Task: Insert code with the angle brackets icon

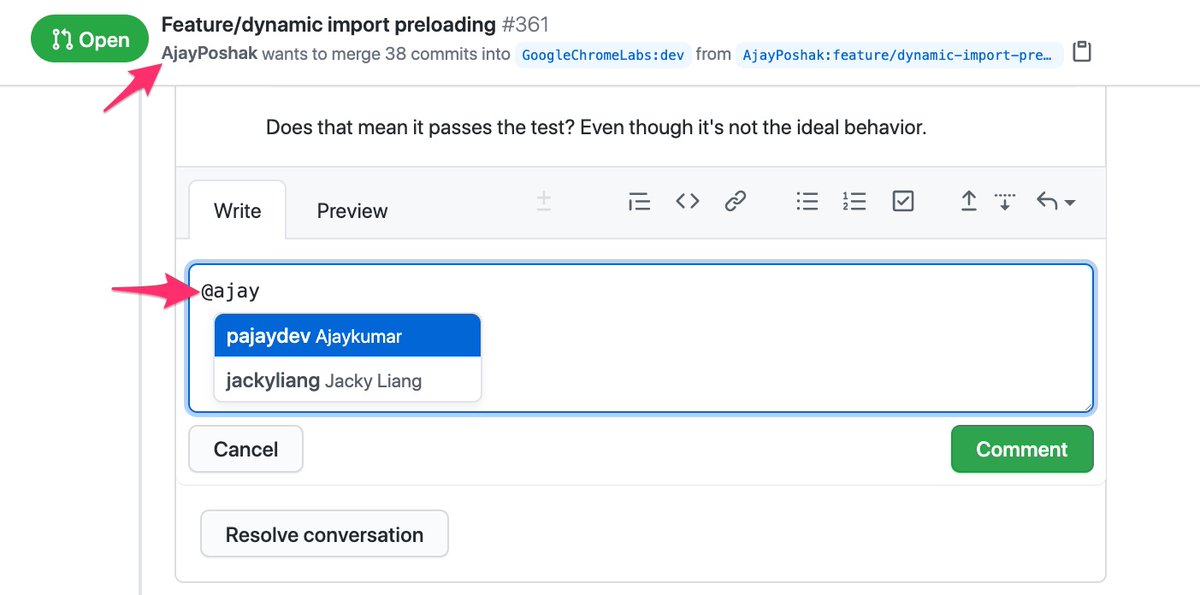Action: tap(687, 201)
